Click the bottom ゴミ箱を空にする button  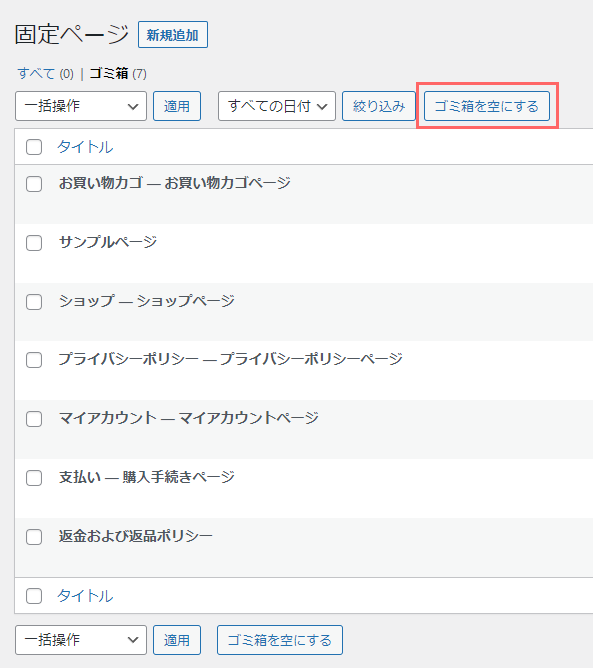280,640
